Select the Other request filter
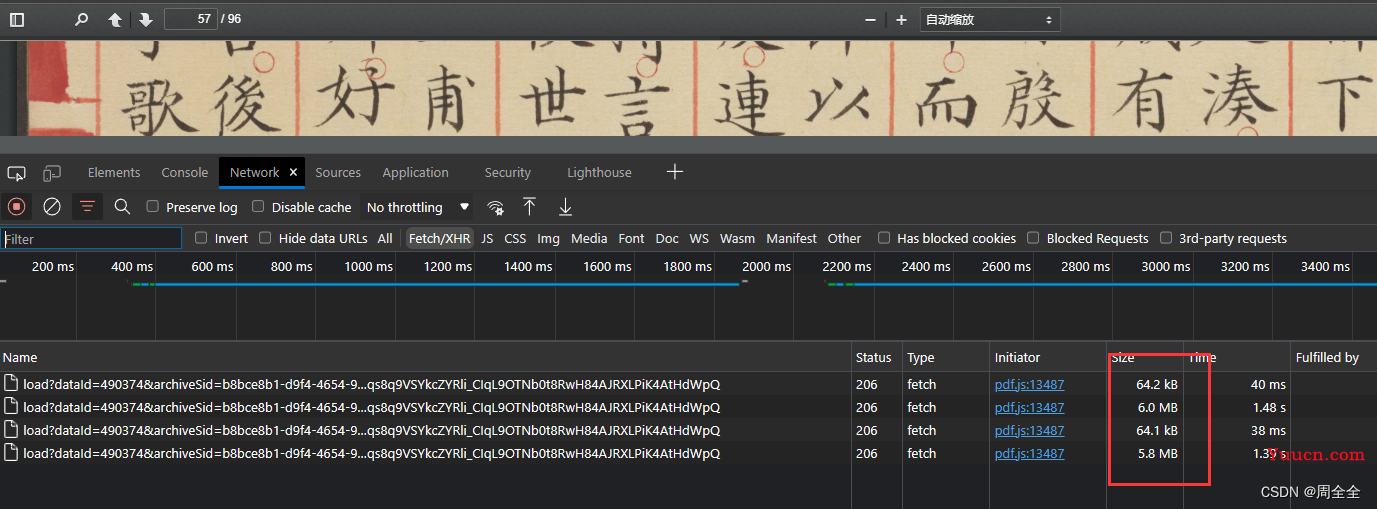This screenshot has width=1377, height=509. [x=844, y=238]
